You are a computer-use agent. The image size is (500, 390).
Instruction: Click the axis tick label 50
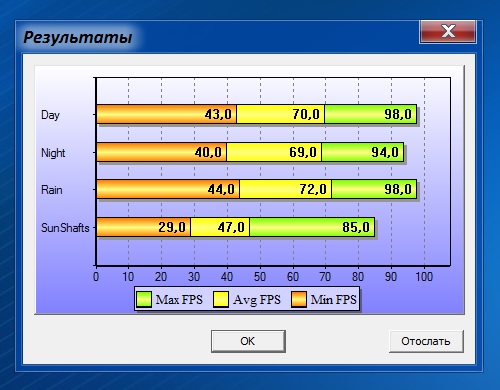[x=260, y=277]
